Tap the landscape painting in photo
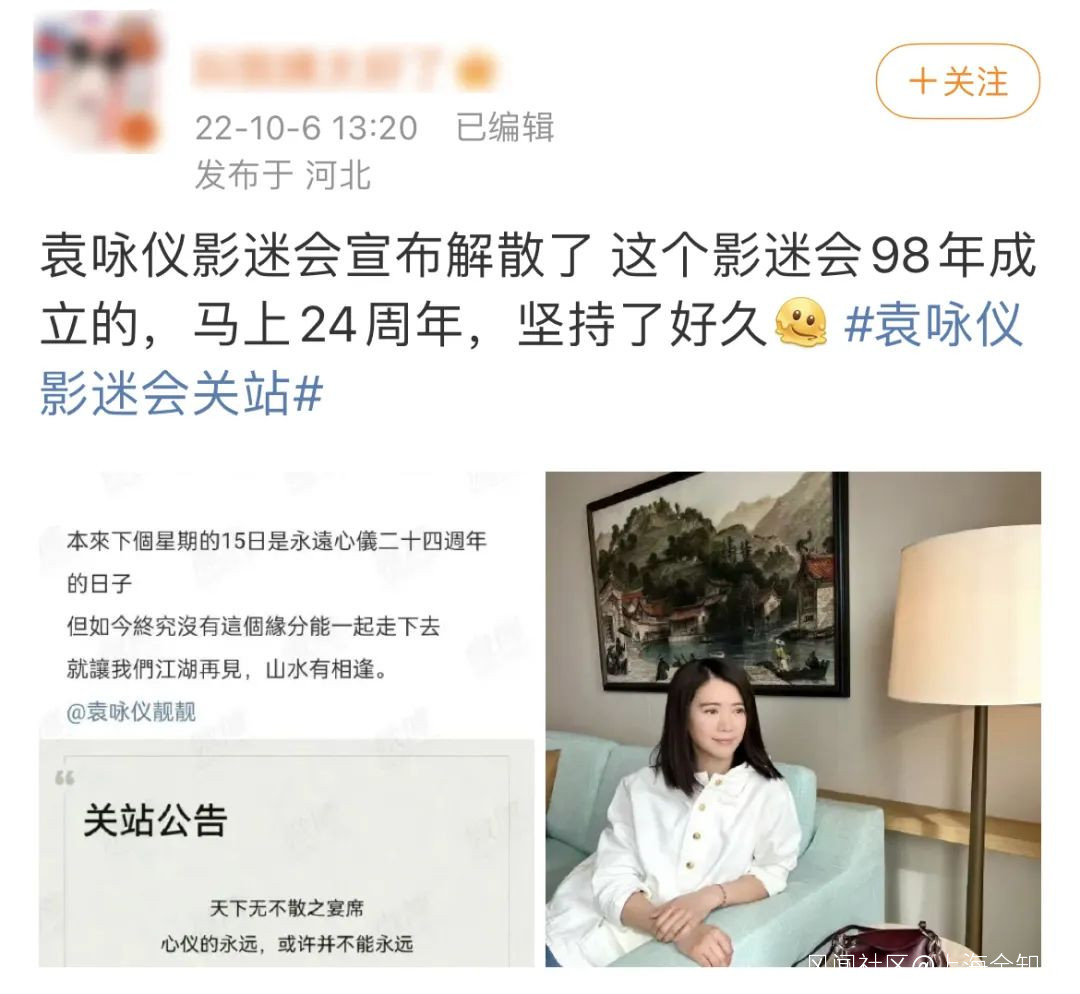Image resolution: width=1080 pixels, height=994 pixels. pyautogui.click(x=718, y=583)
